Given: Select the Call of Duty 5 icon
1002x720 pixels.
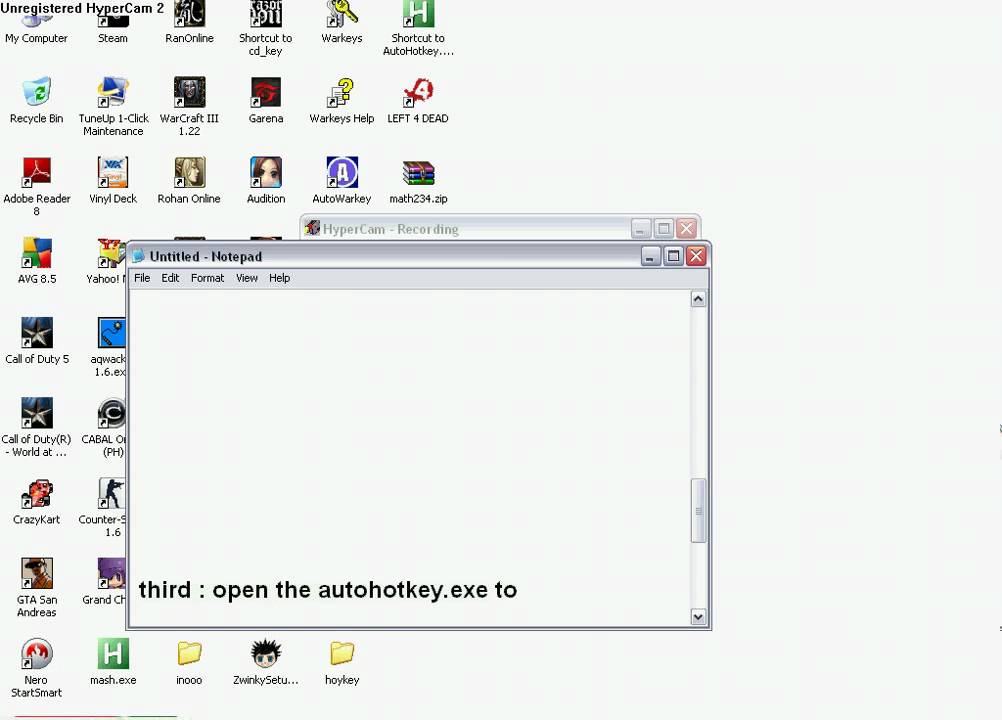Looking at the screenshot, I should pyautogui.click(x=36, y=341).
